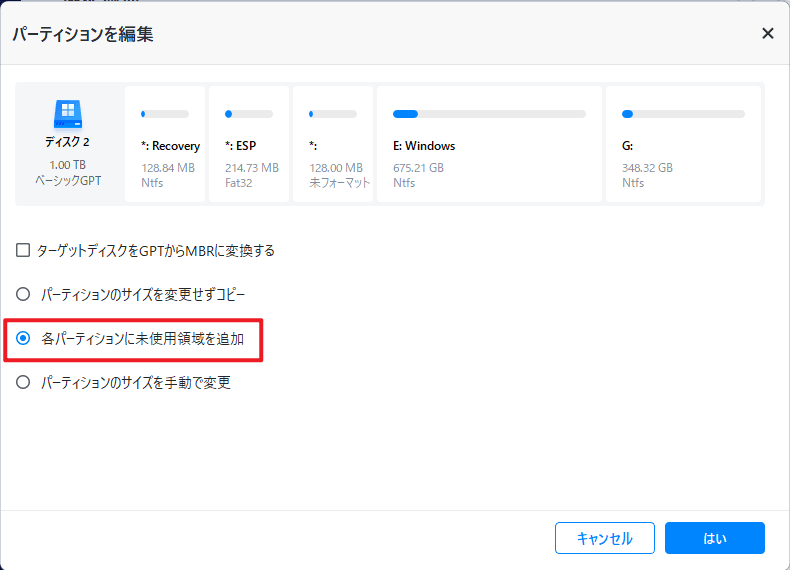Click the ディスク 2 label
The height and width of the screenshot is (570, 790).
tap(68, 142)
